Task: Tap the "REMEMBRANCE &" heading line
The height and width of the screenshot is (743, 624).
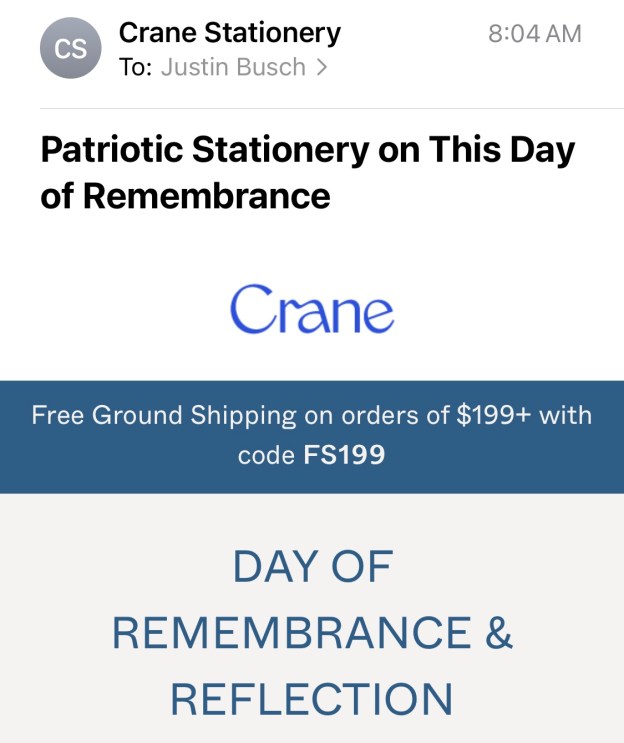Action: pos(312,633)
